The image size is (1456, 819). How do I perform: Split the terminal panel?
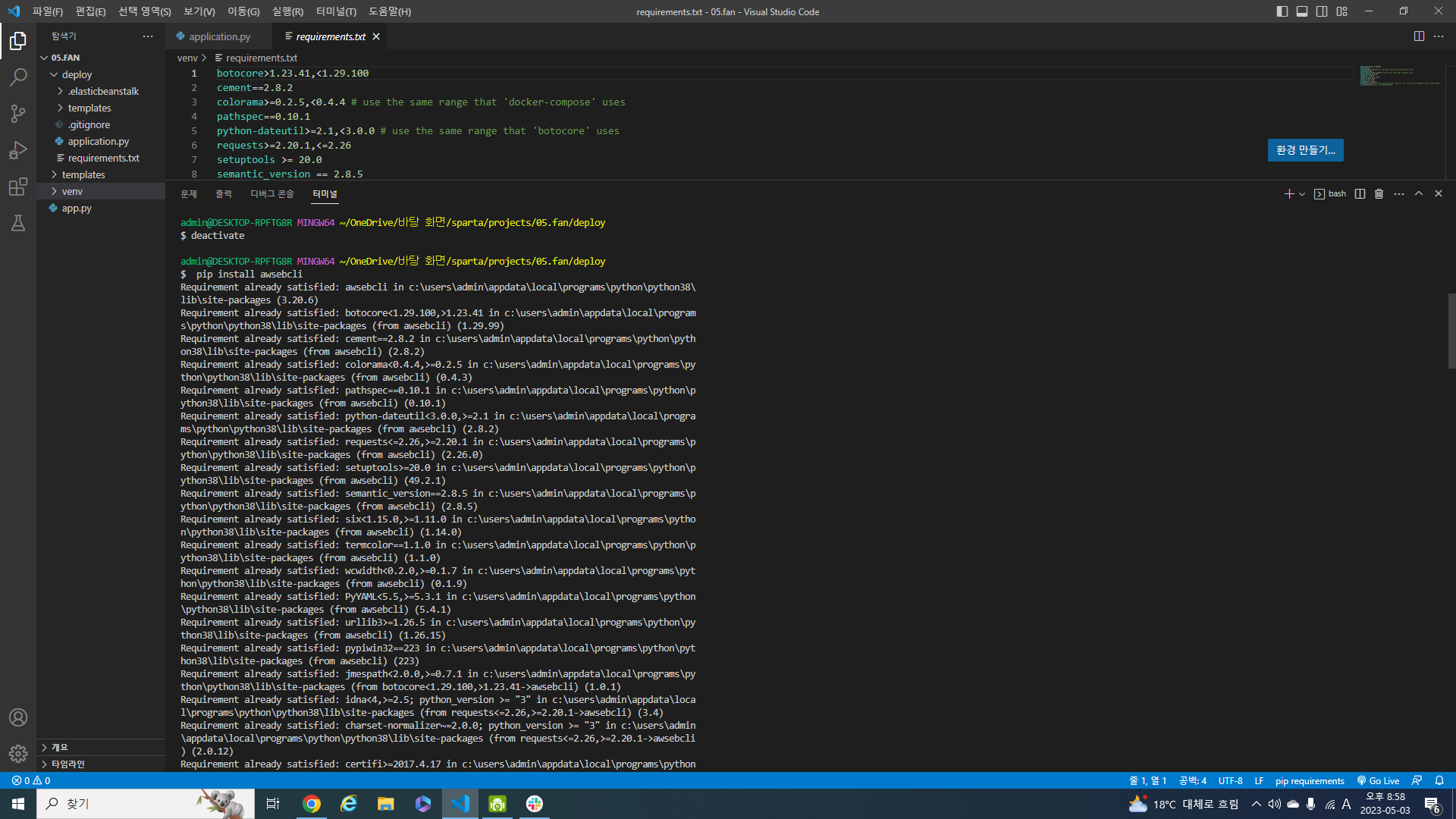(1360, 194)
